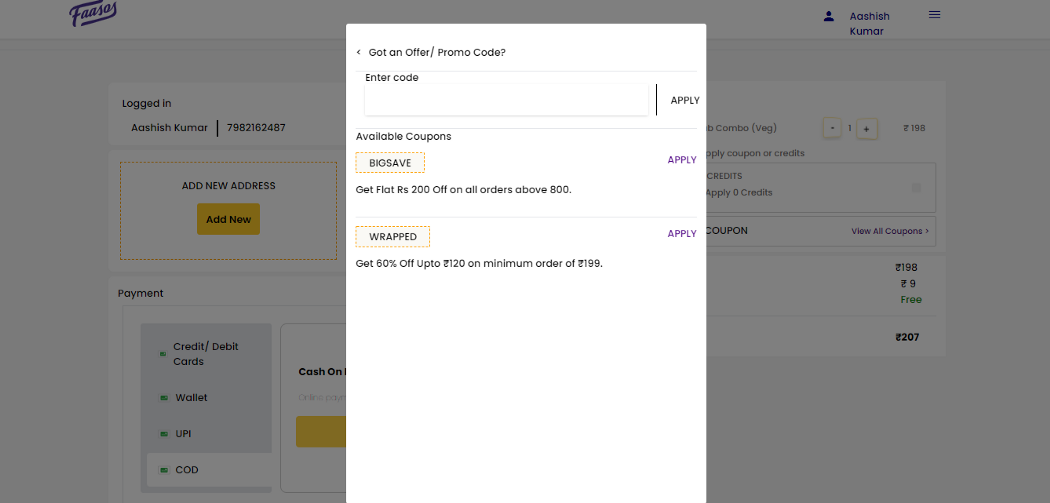Focus the Enter code input field

[x=507, y=100]
